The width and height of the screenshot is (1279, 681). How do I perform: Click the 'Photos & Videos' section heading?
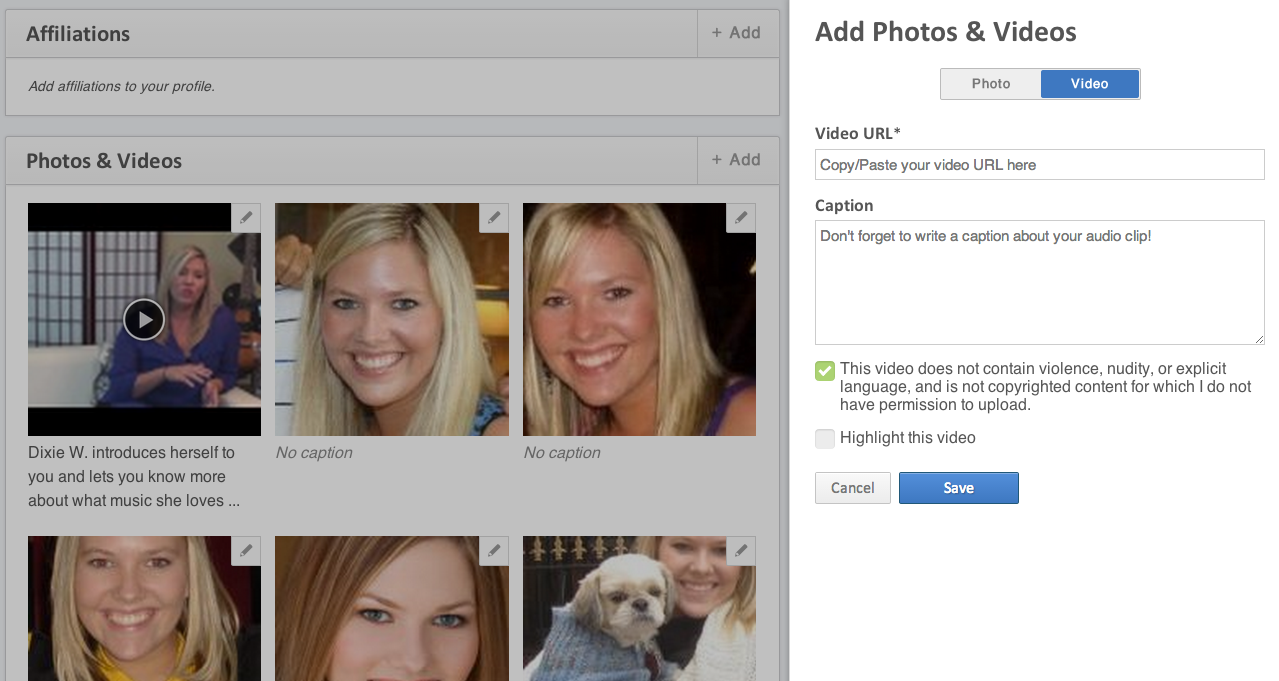[x=104, y=161]
